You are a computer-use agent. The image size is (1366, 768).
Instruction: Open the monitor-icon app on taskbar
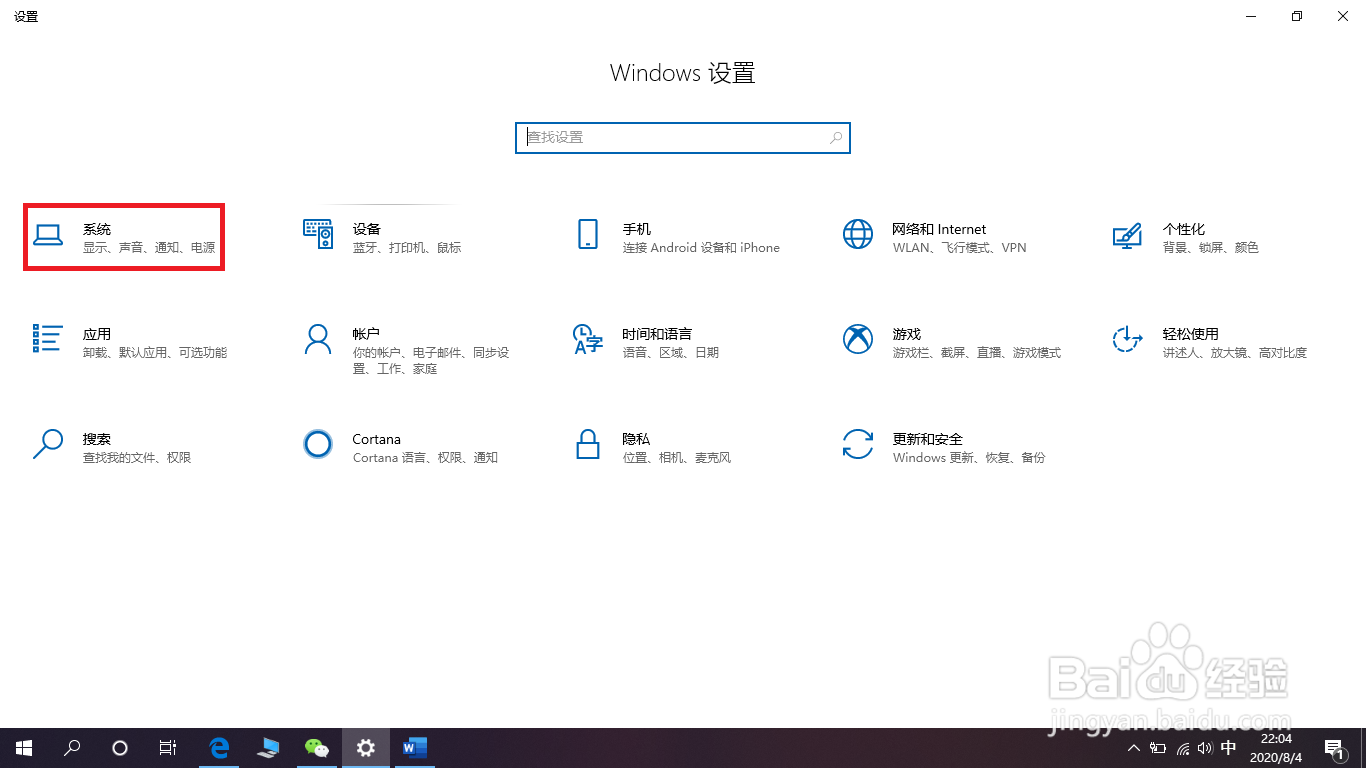click(268, 747)
